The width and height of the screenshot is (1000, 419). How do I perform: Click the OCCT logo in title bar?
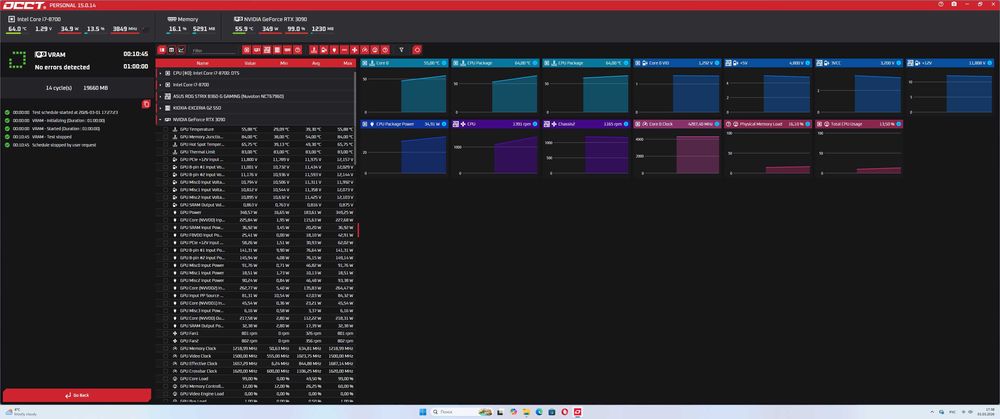click(22, 4)
